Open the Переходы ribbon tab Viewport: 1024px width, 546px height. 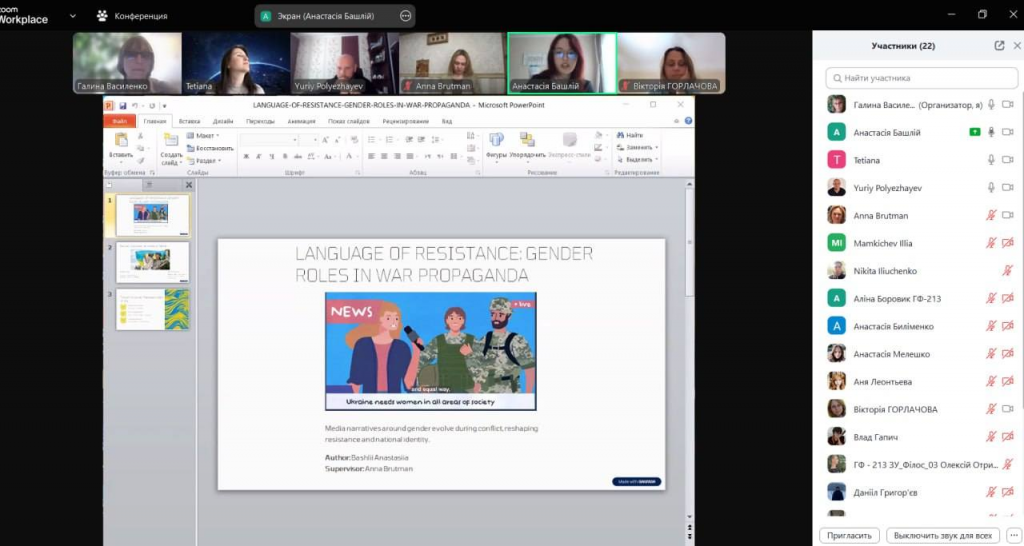(260, 121)
